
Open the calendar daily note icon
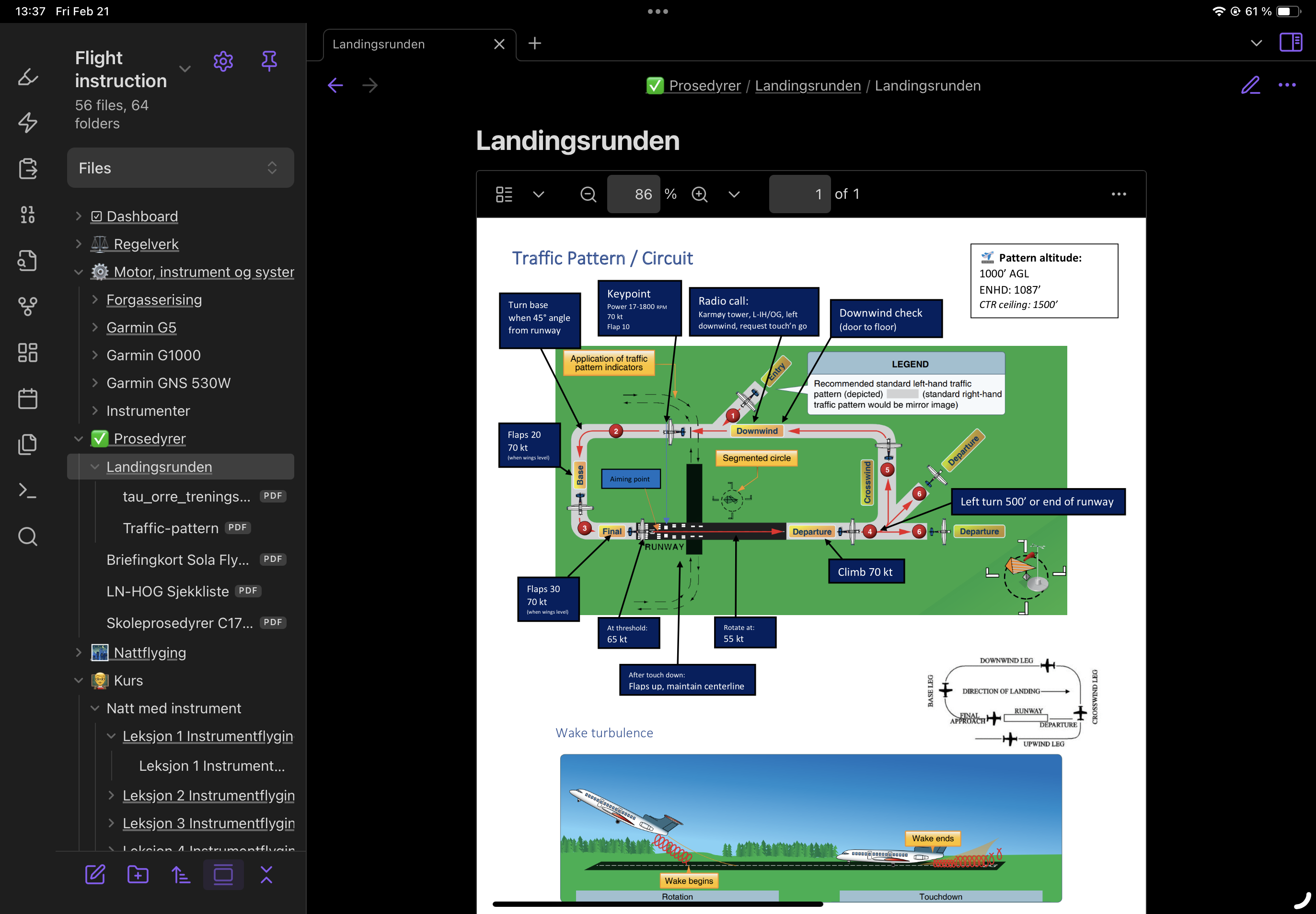[x=27, y=398]
